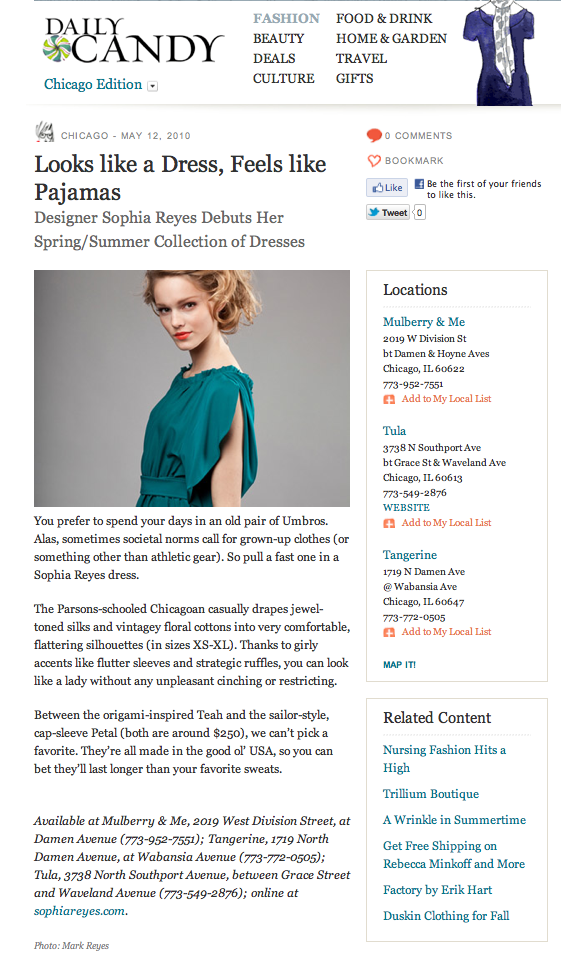Open the Gifts section
Screen dimensions: 561x962
click(354, 79)
